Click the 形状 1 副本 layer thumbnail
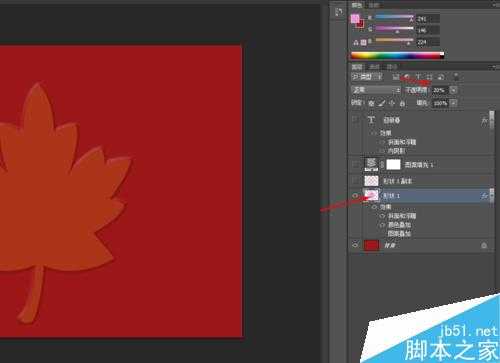Viewport: 500px width, 363px height. [371, 181]
